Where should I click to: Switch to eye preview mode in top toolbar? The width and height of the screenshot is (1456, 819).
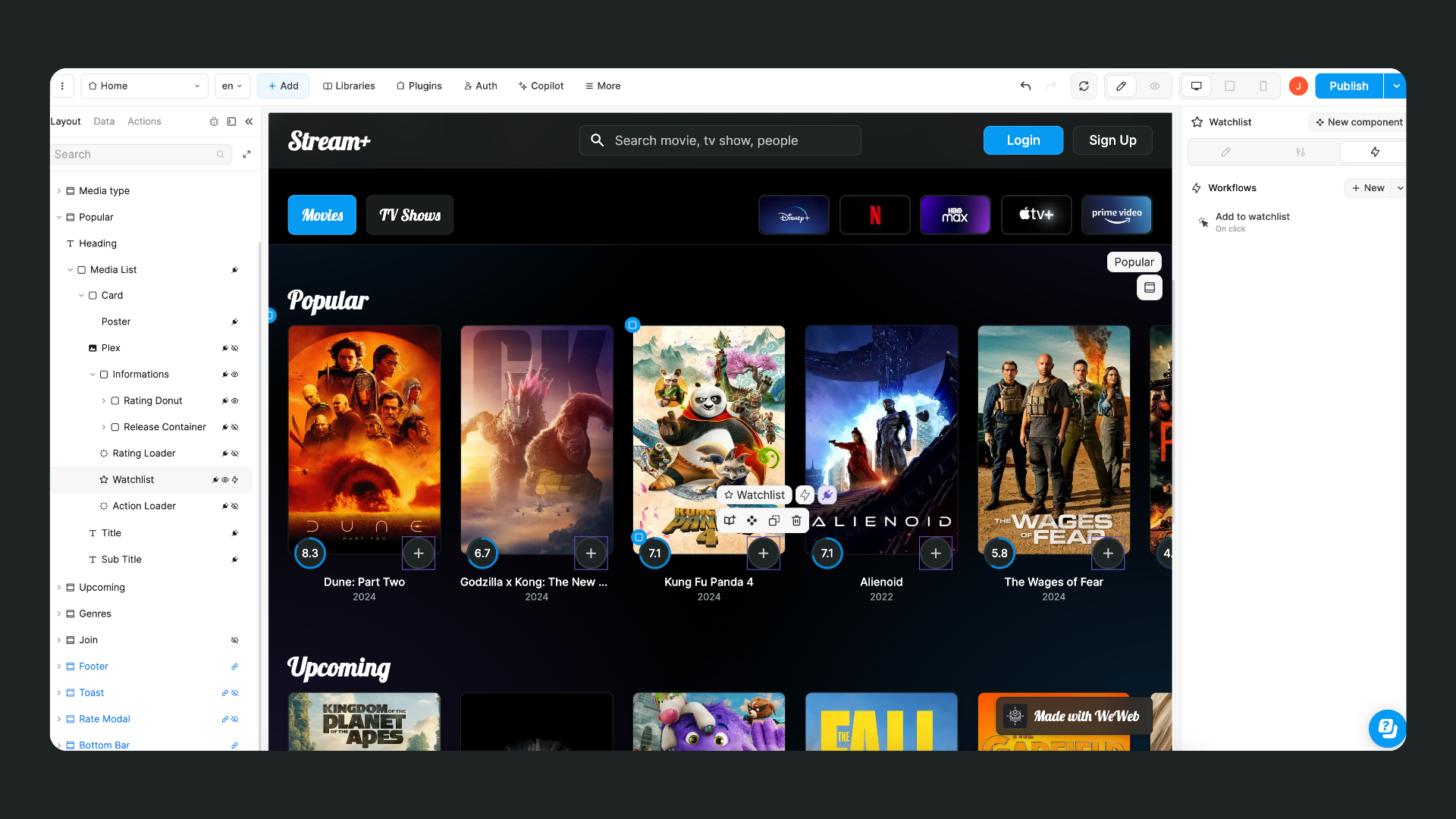[x=1155, y=86]
